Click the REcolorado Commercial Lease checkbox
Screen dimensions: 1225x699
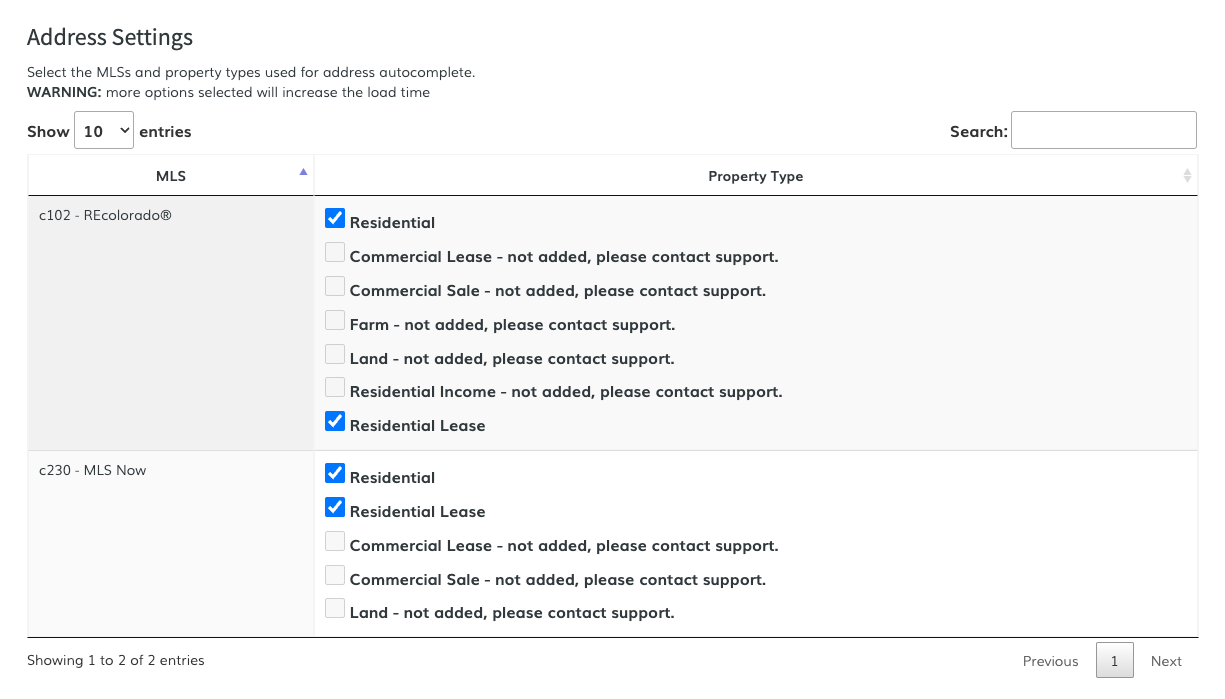335,253
